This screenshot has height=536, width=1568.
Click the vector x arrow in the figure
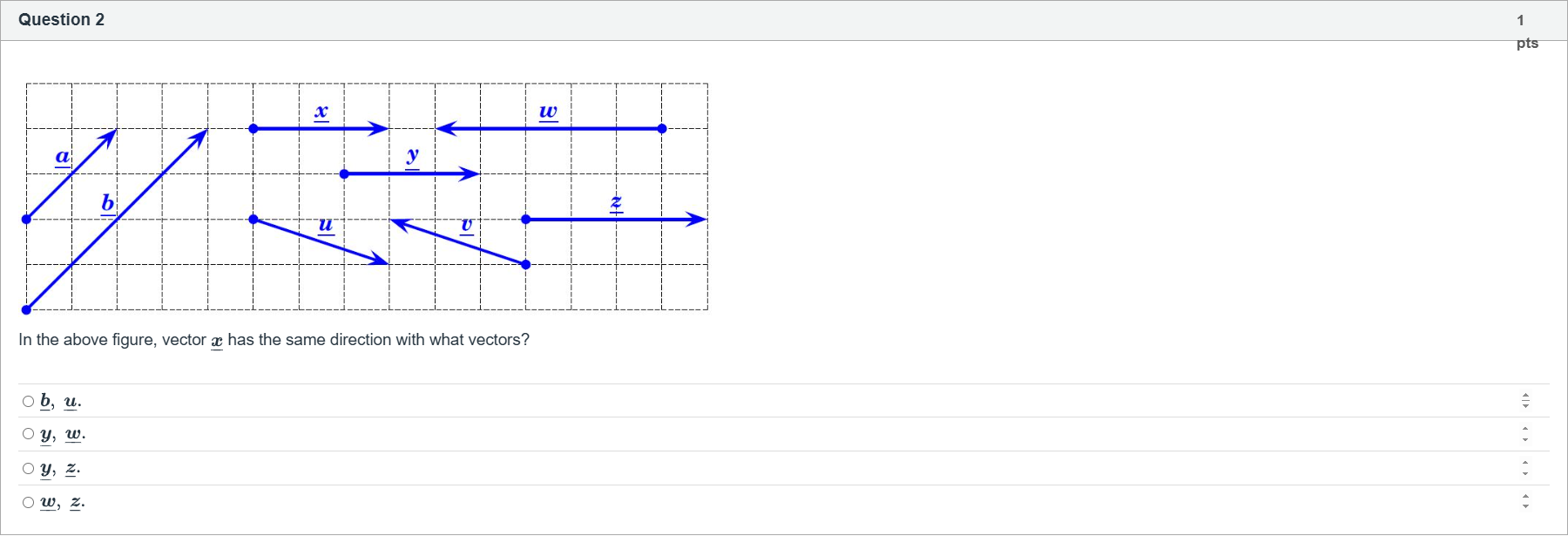(x=318, y=128)
